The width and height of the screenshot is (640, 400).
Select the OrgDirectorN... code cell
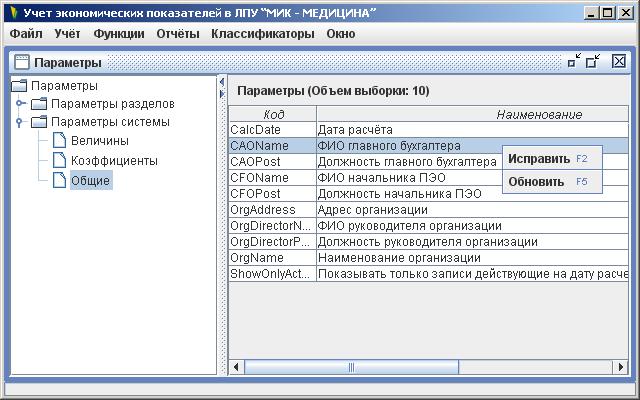click(273, 226)
